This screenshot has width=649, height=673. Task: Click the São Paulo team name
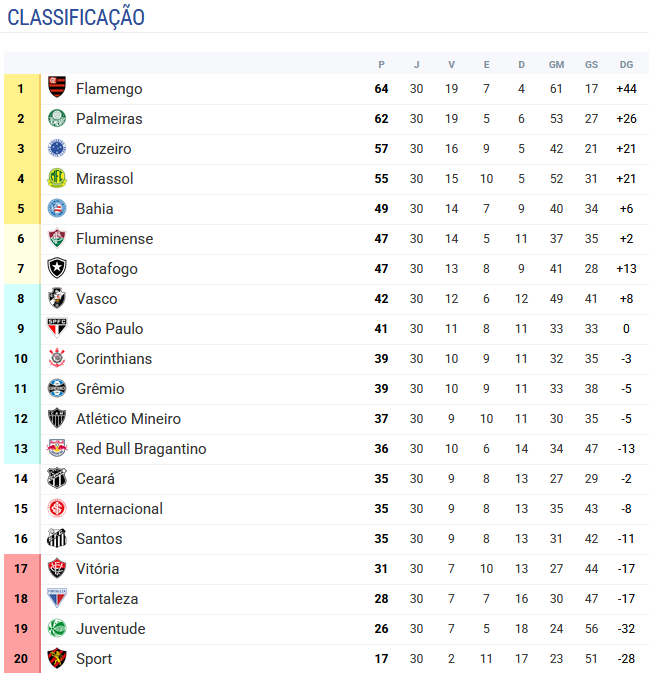pos(109,329)
